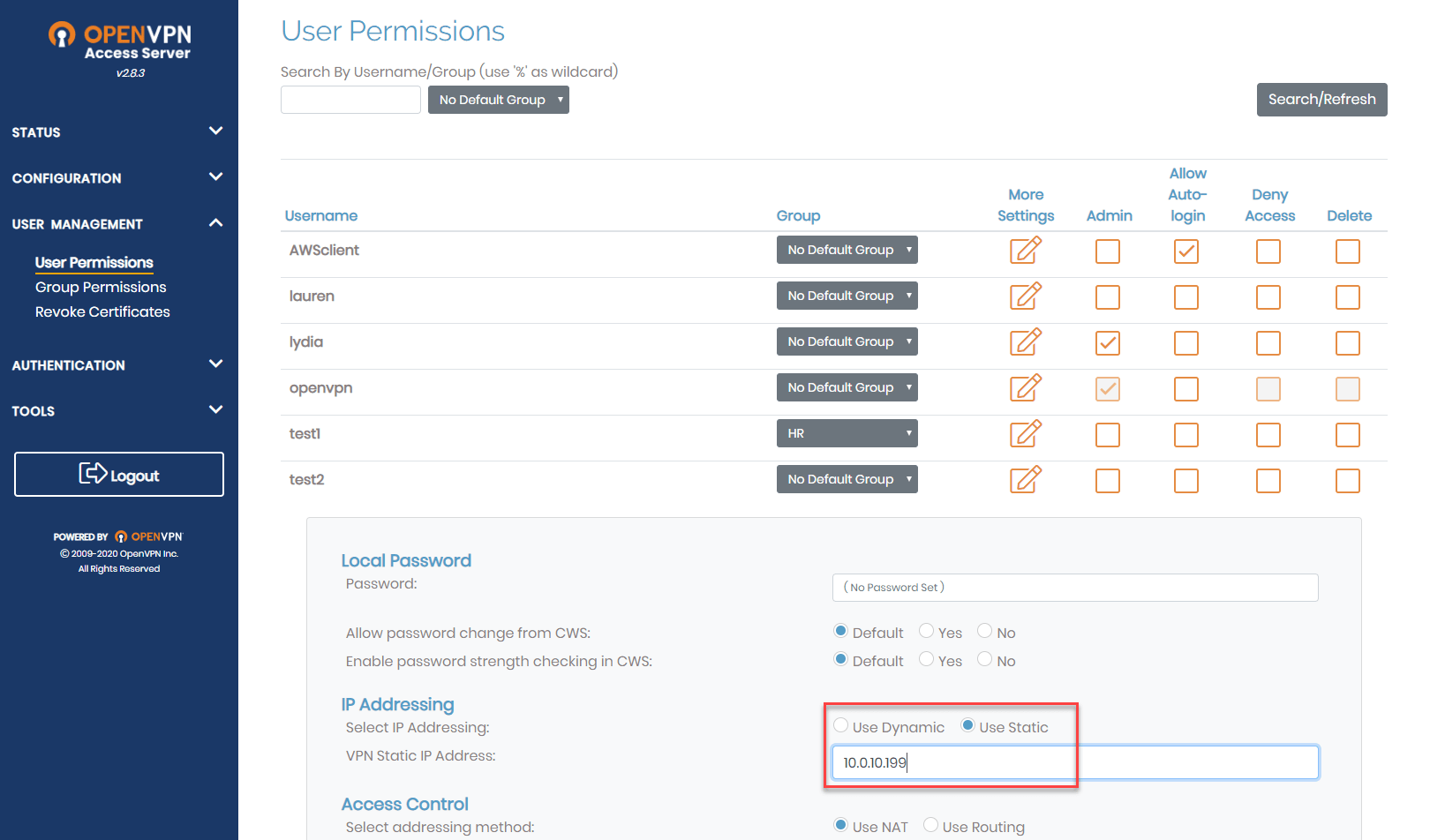Click the Search/Refresh button

tap(1321, 100)
